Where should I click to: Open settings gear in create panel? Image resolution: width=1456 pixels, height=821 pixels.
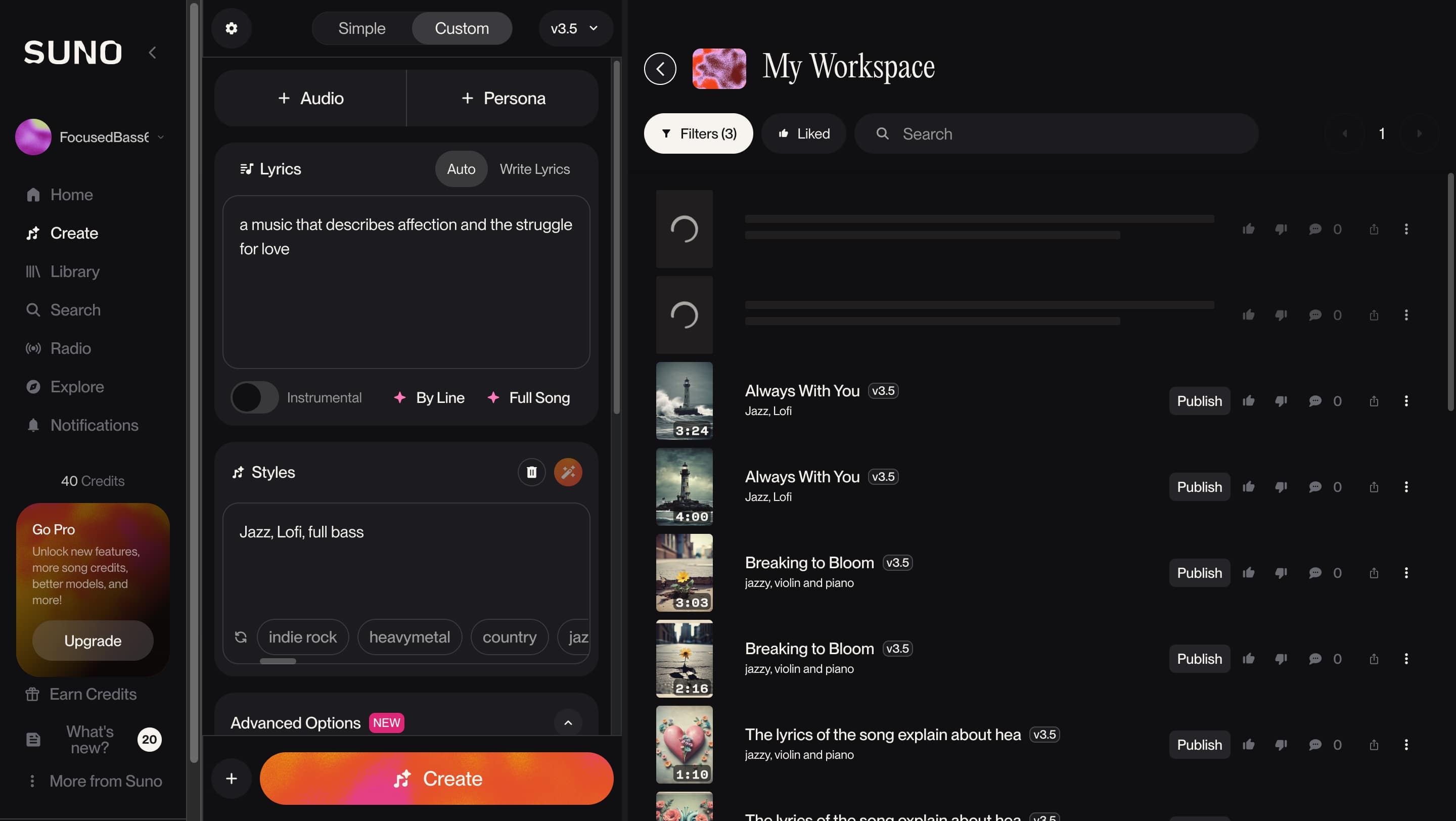pos(231,28)
